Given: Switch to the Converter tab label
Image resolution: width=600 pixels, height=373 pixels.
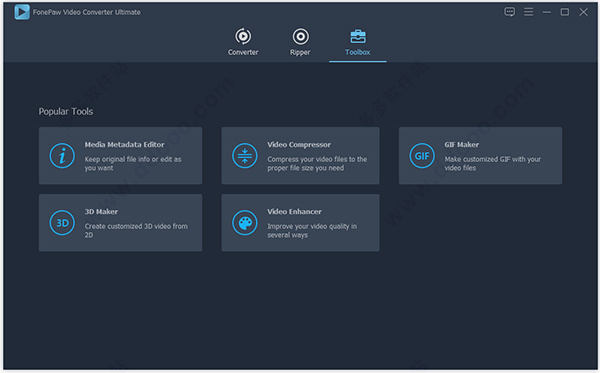Looking at the screenshot, I should point(243,52).
